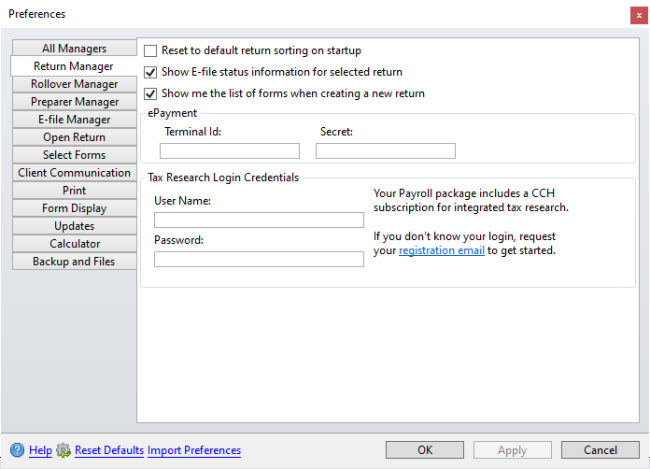
Task: Click the blue Help question mark icon
Action: 17,450
